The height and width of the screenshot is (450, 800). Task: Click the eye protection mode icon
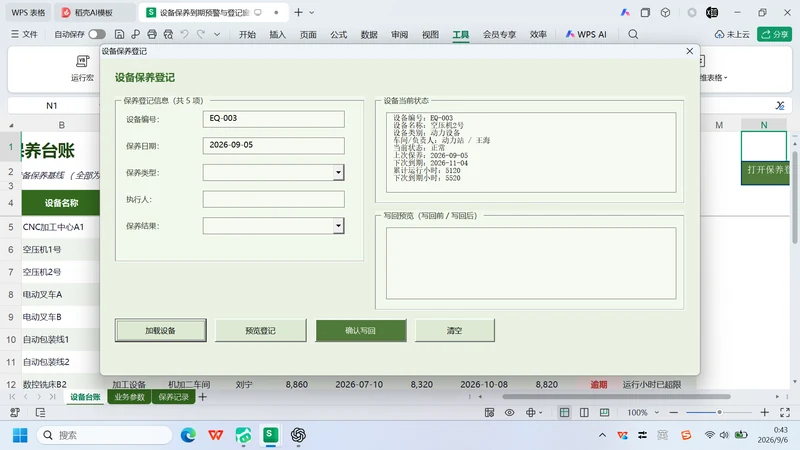tap(510, 412)
